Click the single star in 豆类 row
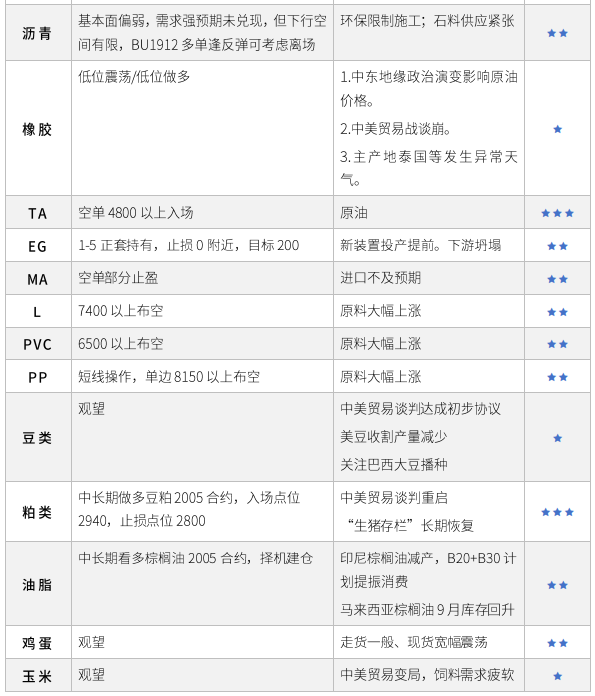595x696 pixels. [x=557, y=439]
